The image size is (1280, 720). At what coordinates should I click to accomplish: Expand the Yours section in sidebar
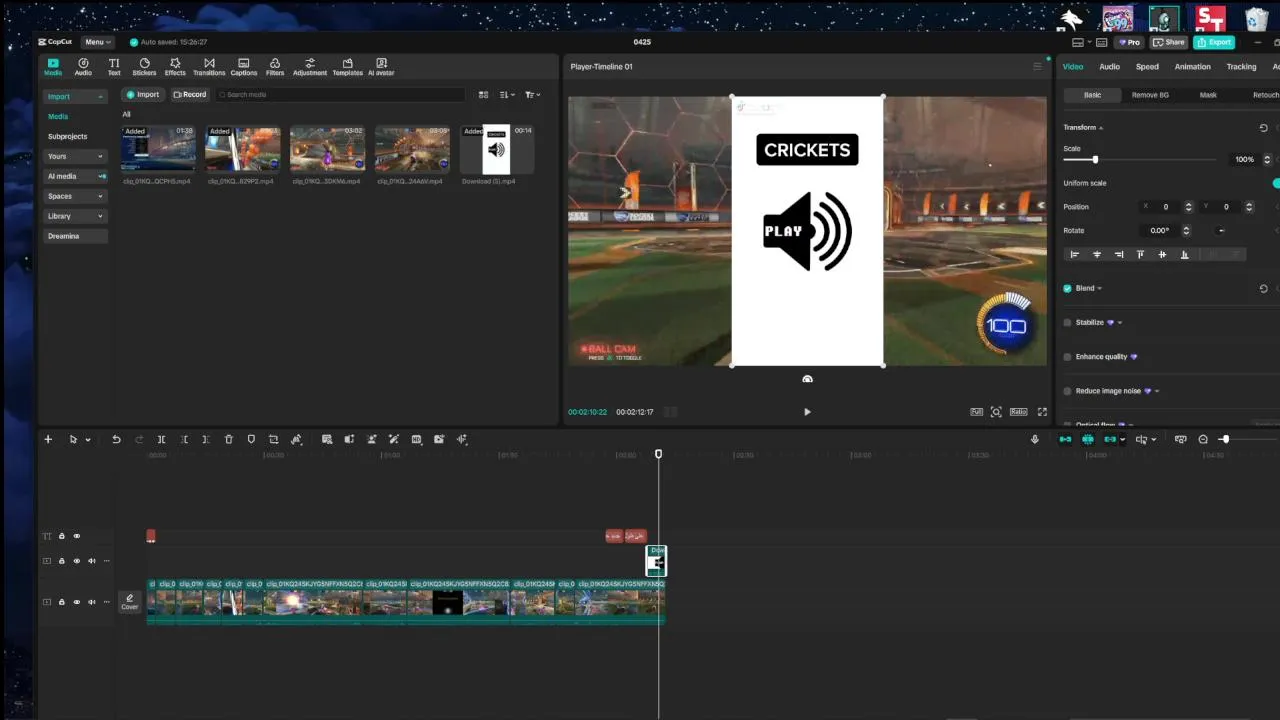pos(75,156)
